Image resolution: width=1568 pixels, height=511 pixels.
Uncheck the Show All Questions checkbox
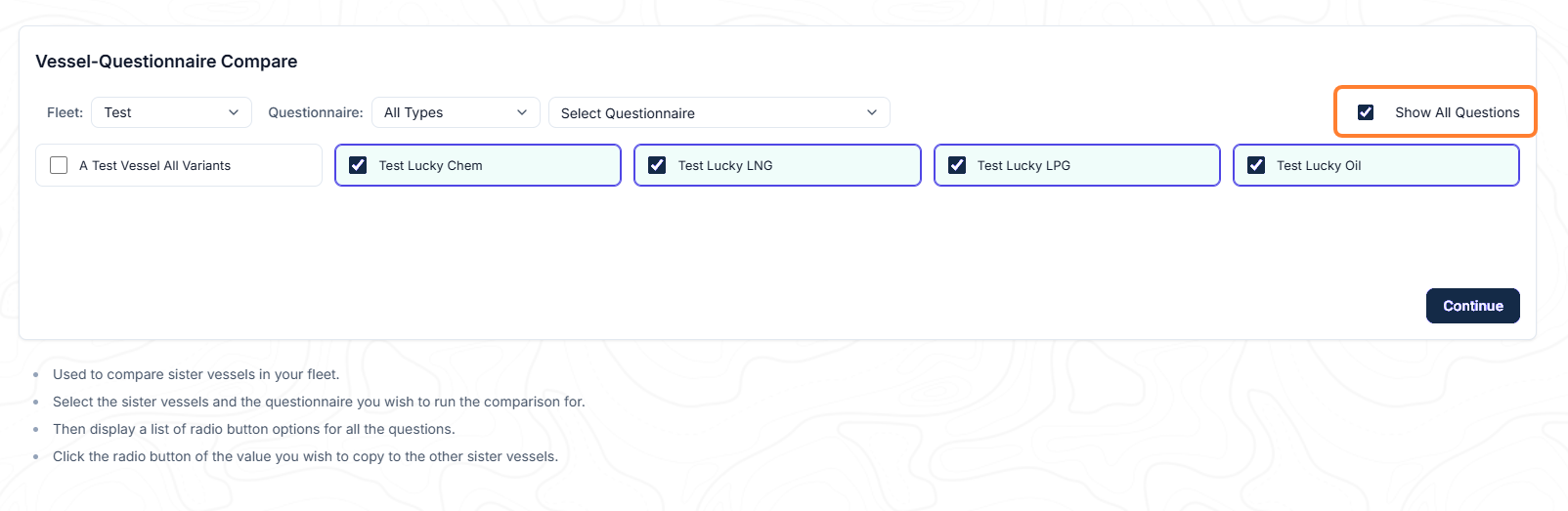[1366, 112]
